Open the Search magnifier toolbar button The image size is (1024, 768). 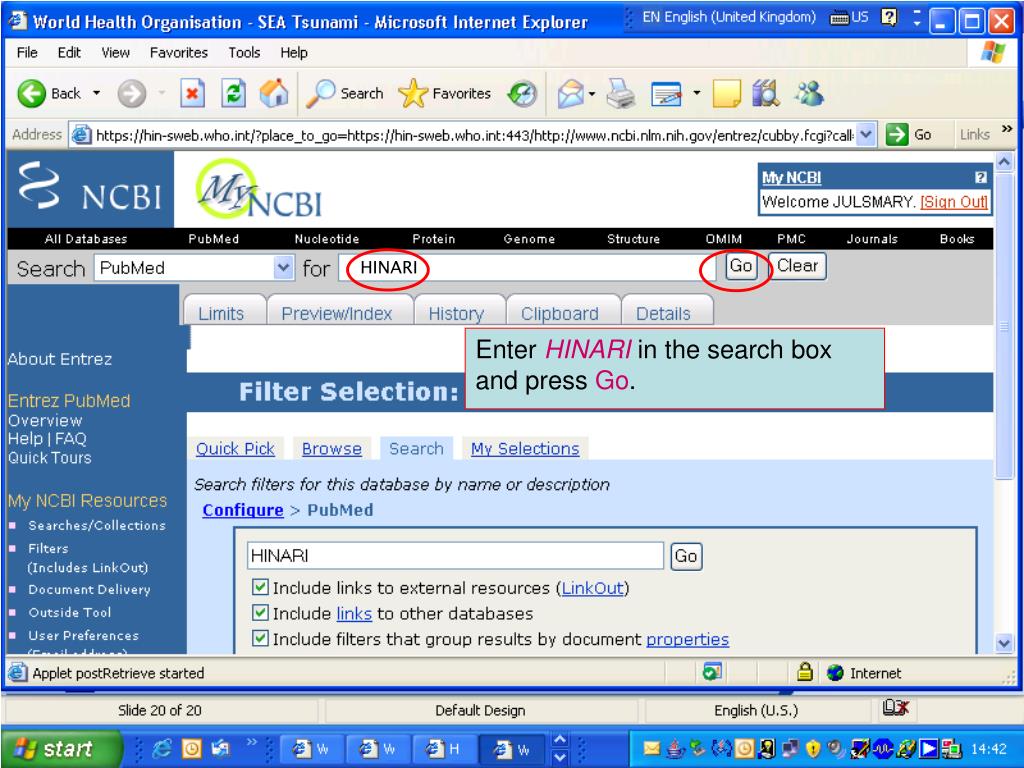pyautogui.click(x=344, y=94)
